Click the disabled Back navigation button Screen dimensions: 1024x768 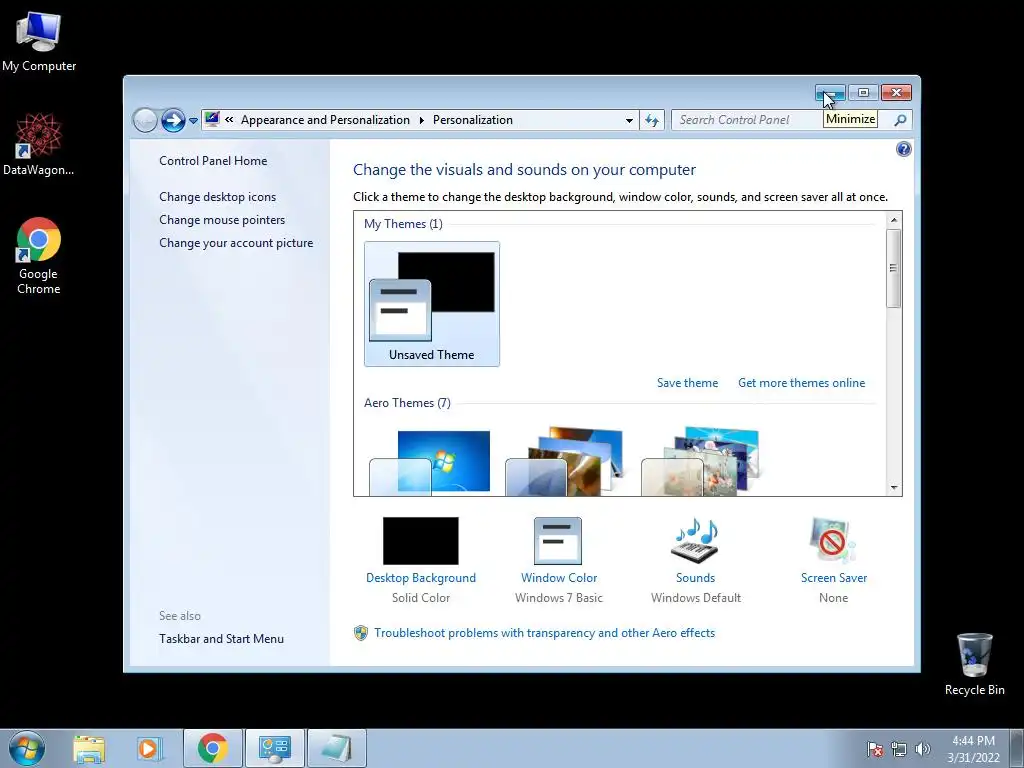pyautogui.click(x=145, y=120)
